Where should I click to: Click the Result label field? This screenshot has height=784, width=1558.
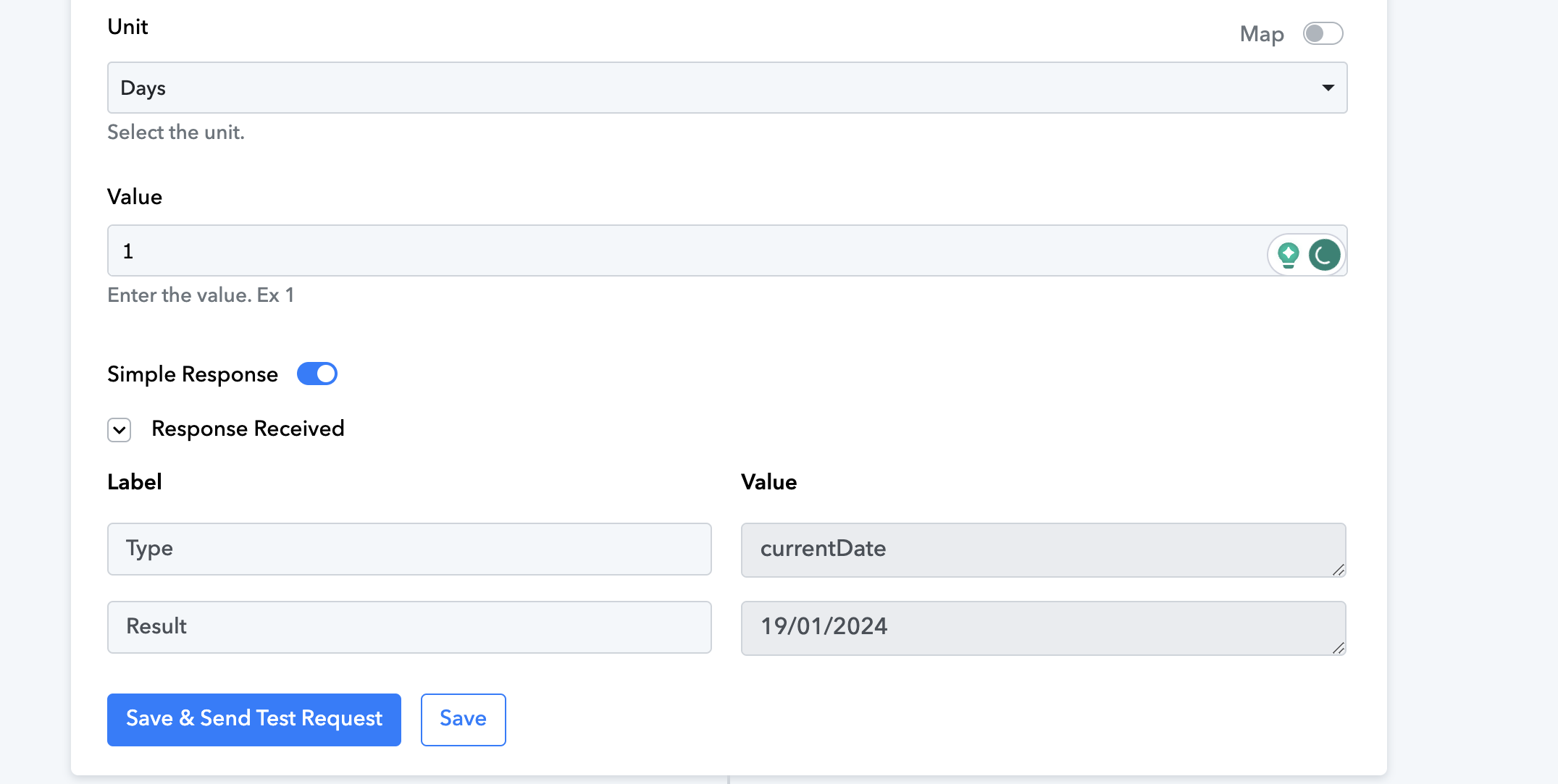pyautogui.click(x=409, y=627)
